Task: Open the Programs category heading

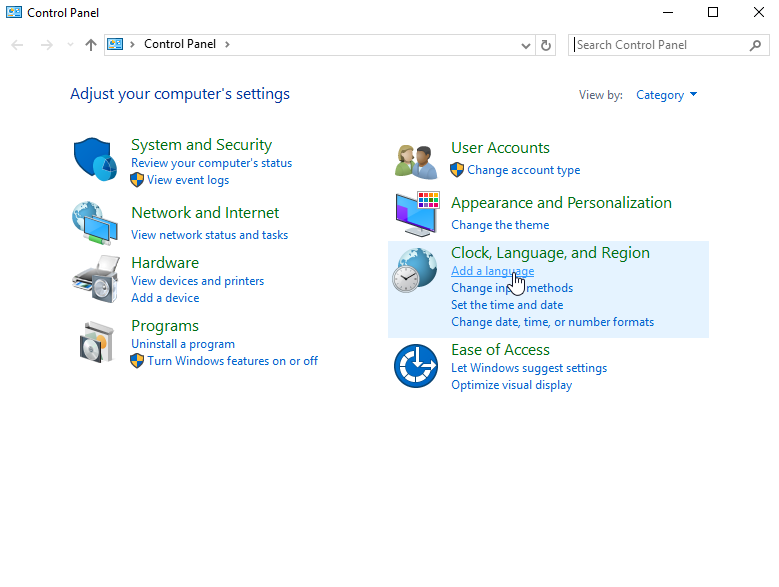Action: pyautogui.click(x=165, y=326)
